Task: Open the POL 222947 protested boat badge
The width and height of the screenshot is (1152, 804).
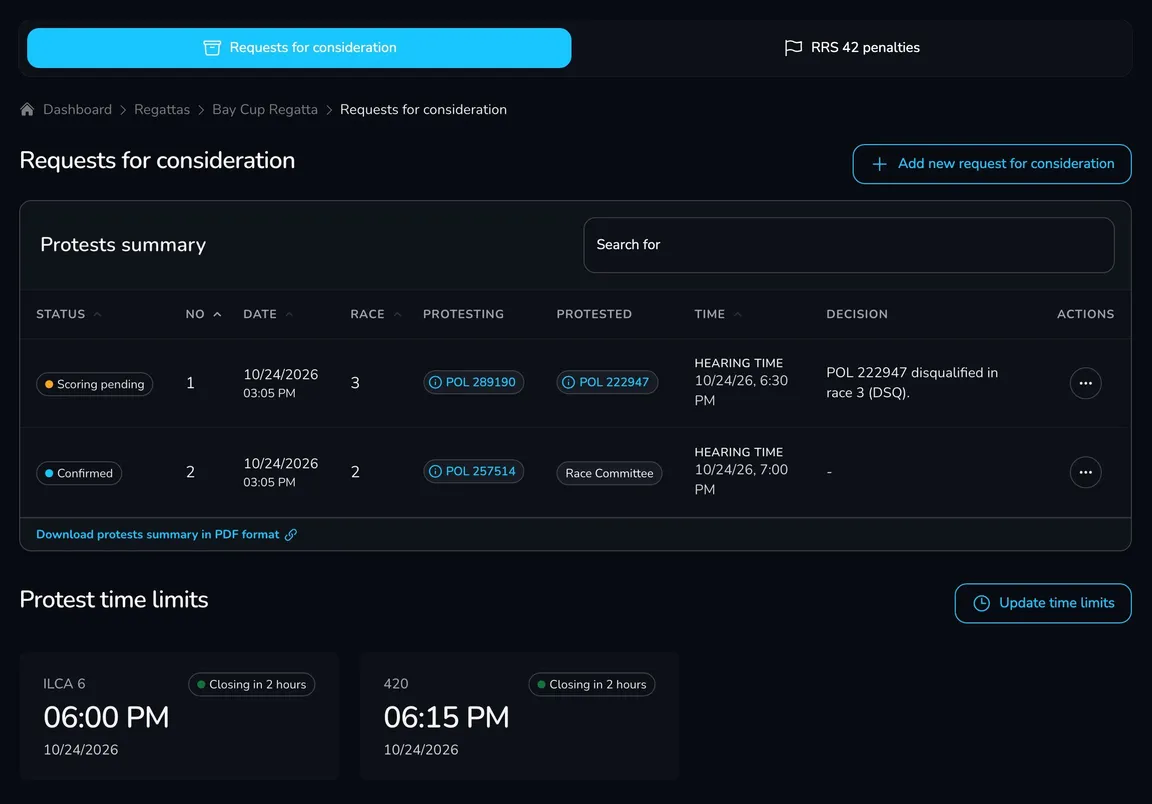Action: [607, 382]
